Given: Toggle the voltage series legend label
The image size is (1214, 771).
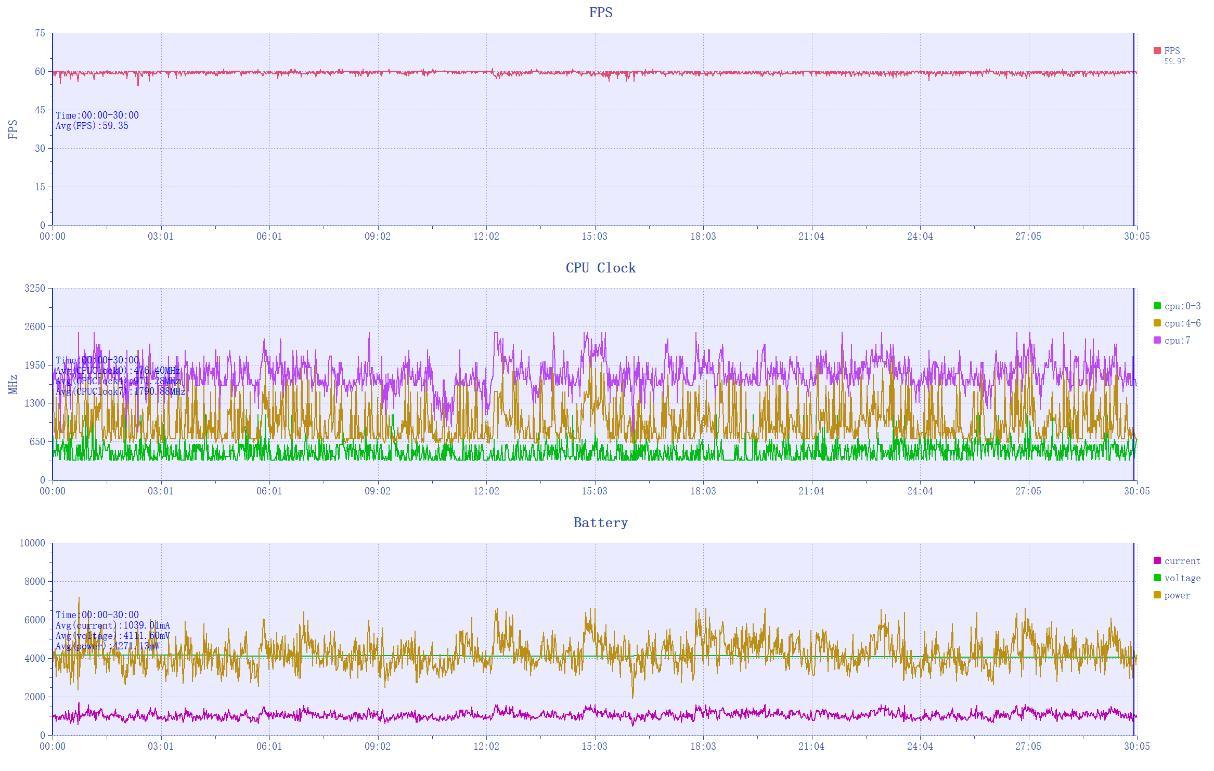Looking at the screenshot, I should click(1182, 578).
